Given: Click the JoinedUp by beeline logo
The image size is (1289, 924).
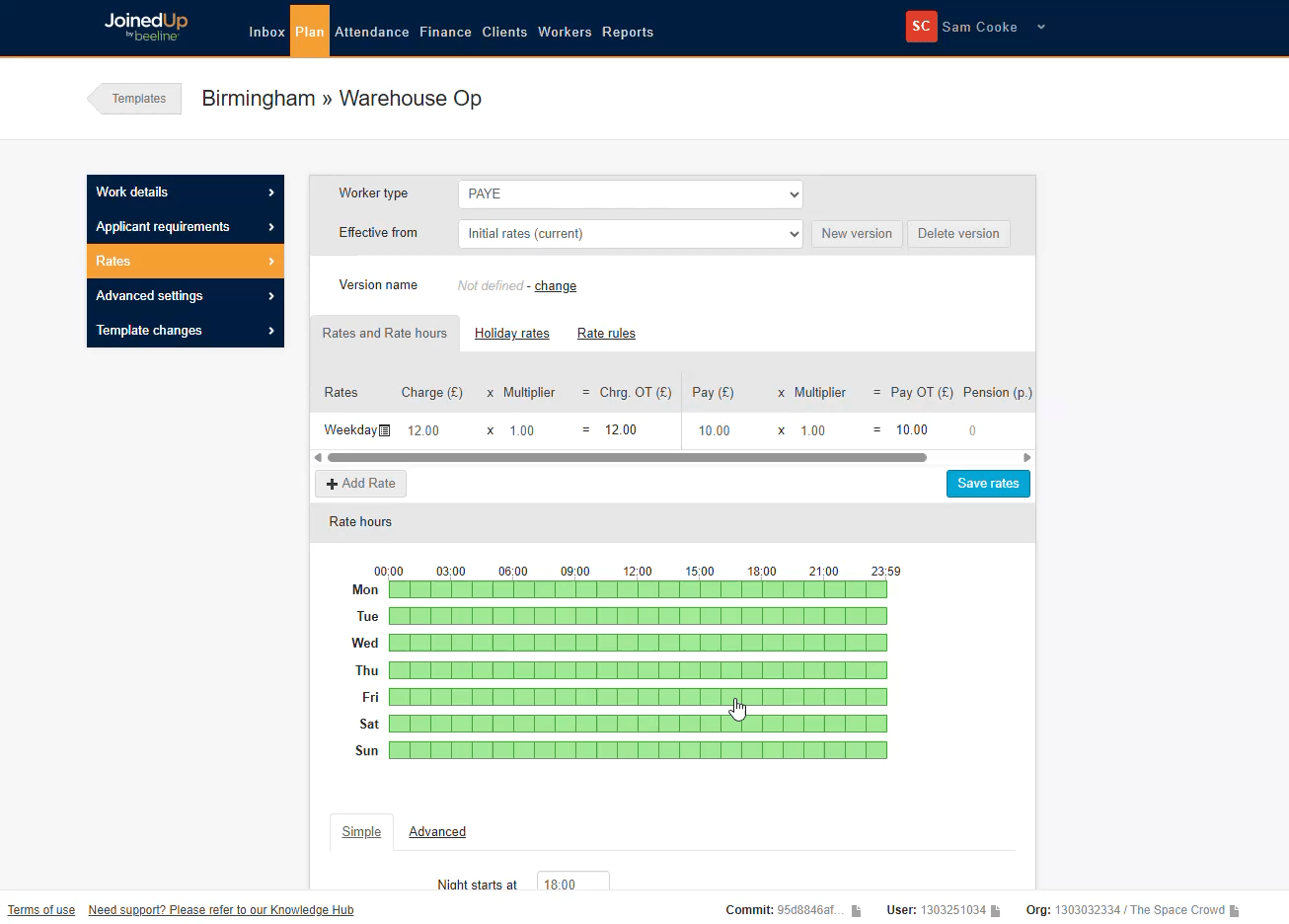Looking at the screenshot, I should pyautogui.click(x=145, y=27).
